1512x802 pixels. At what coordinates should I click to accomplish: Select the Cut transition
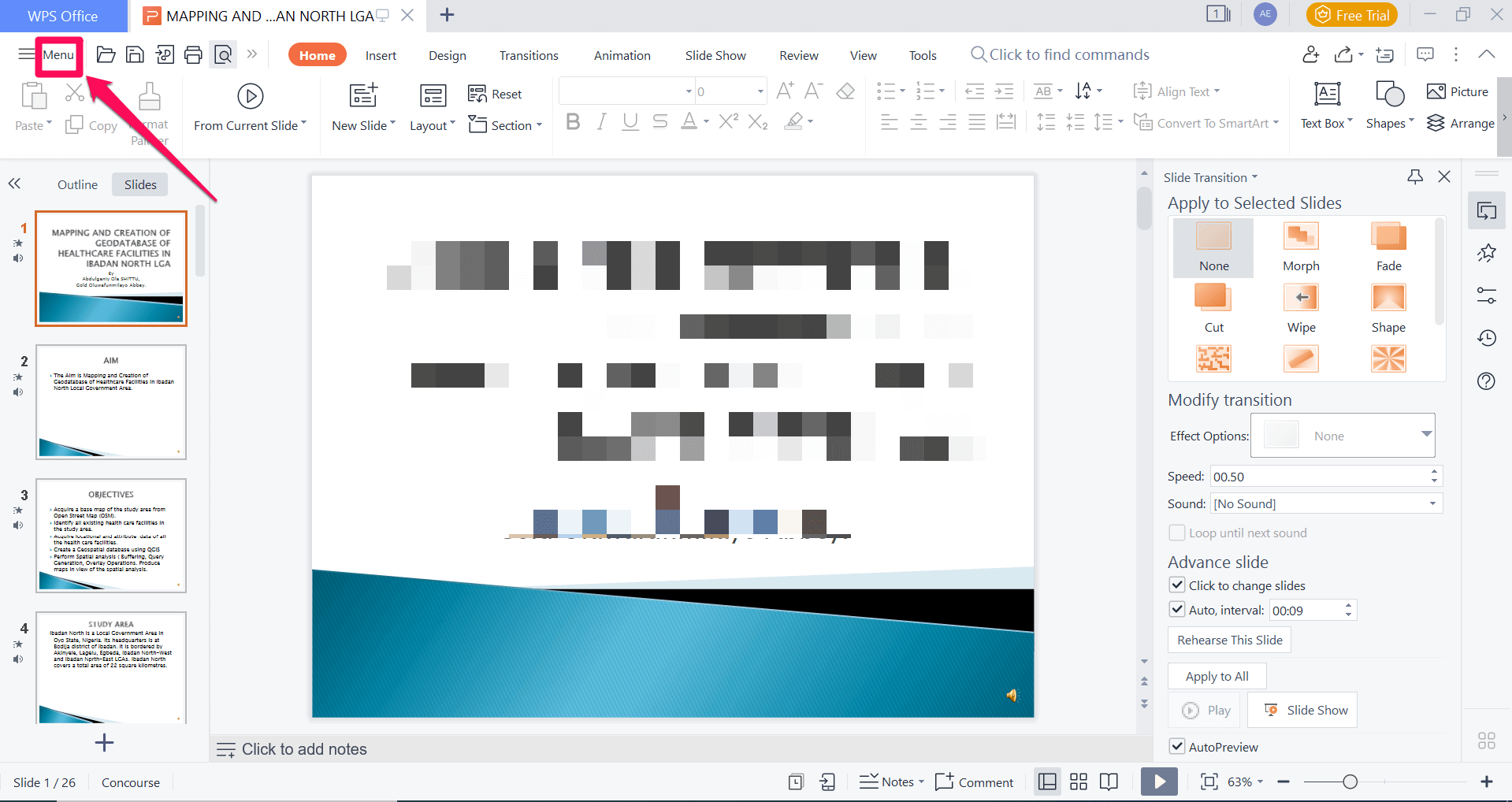[x=1213, y=309]
